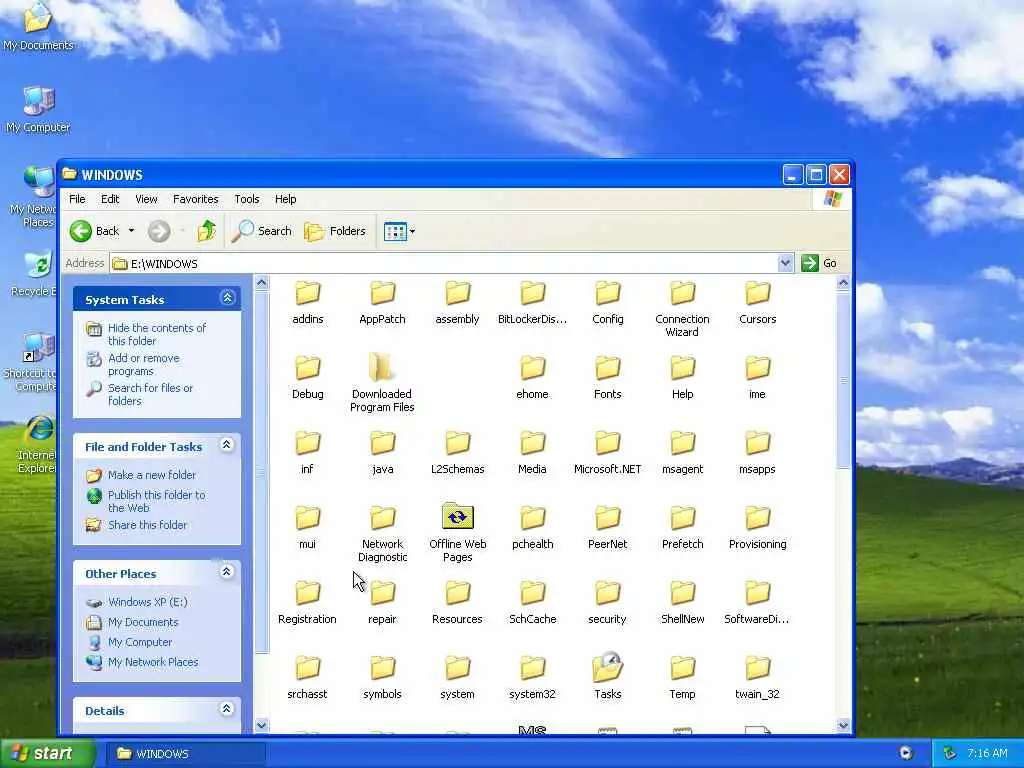Open the Views dropdown arrow

click(412, 231)
